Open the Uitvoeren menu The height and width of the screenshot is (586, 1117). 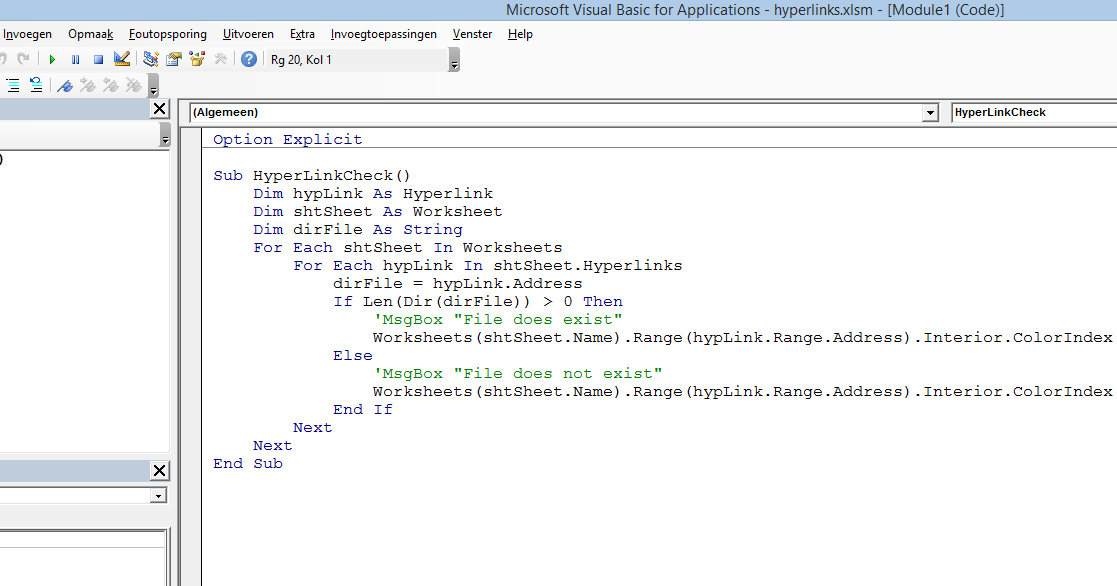pyautogui.click(x=248, y=34)
